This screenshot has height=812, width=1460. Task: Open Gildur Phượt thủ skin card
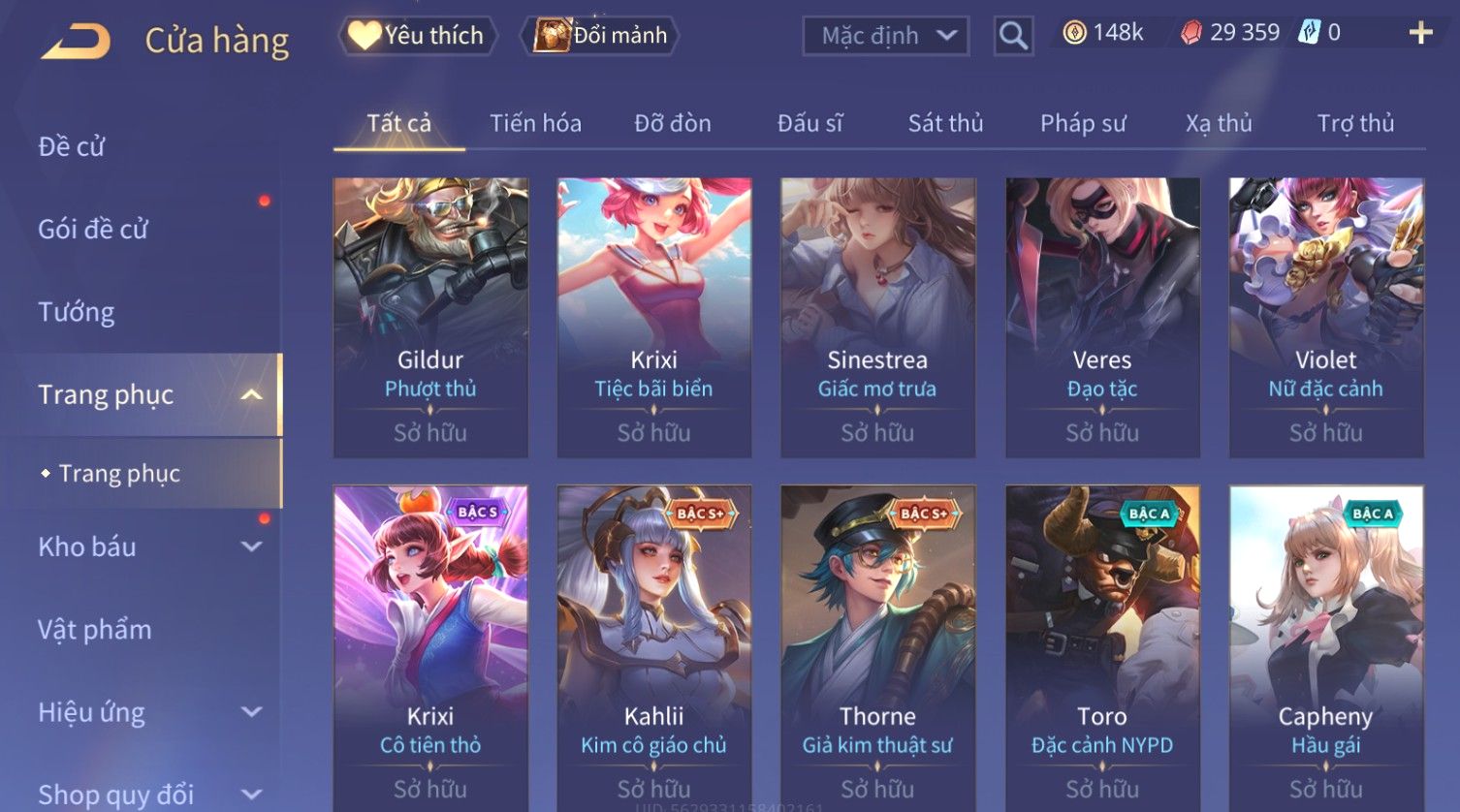pos(430,317)
